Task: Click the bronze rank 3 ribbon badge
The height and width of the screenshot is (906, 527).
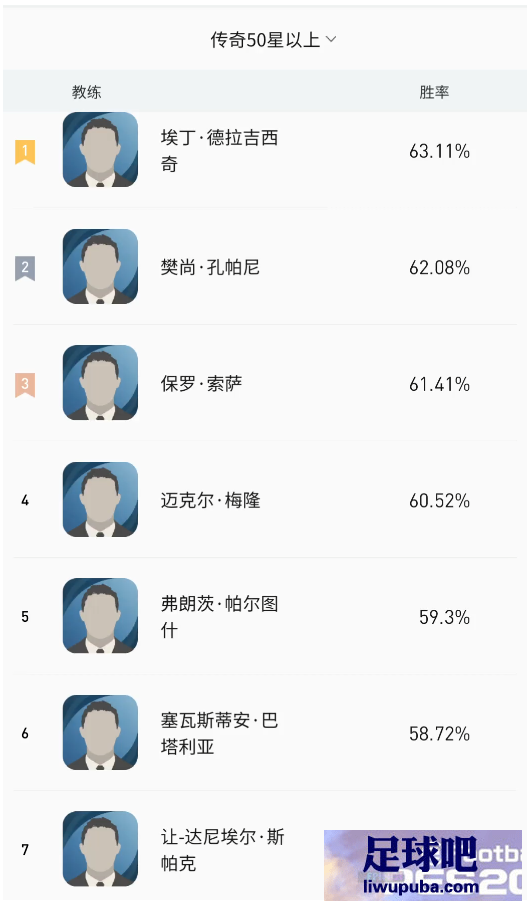Action: [25, 385]
